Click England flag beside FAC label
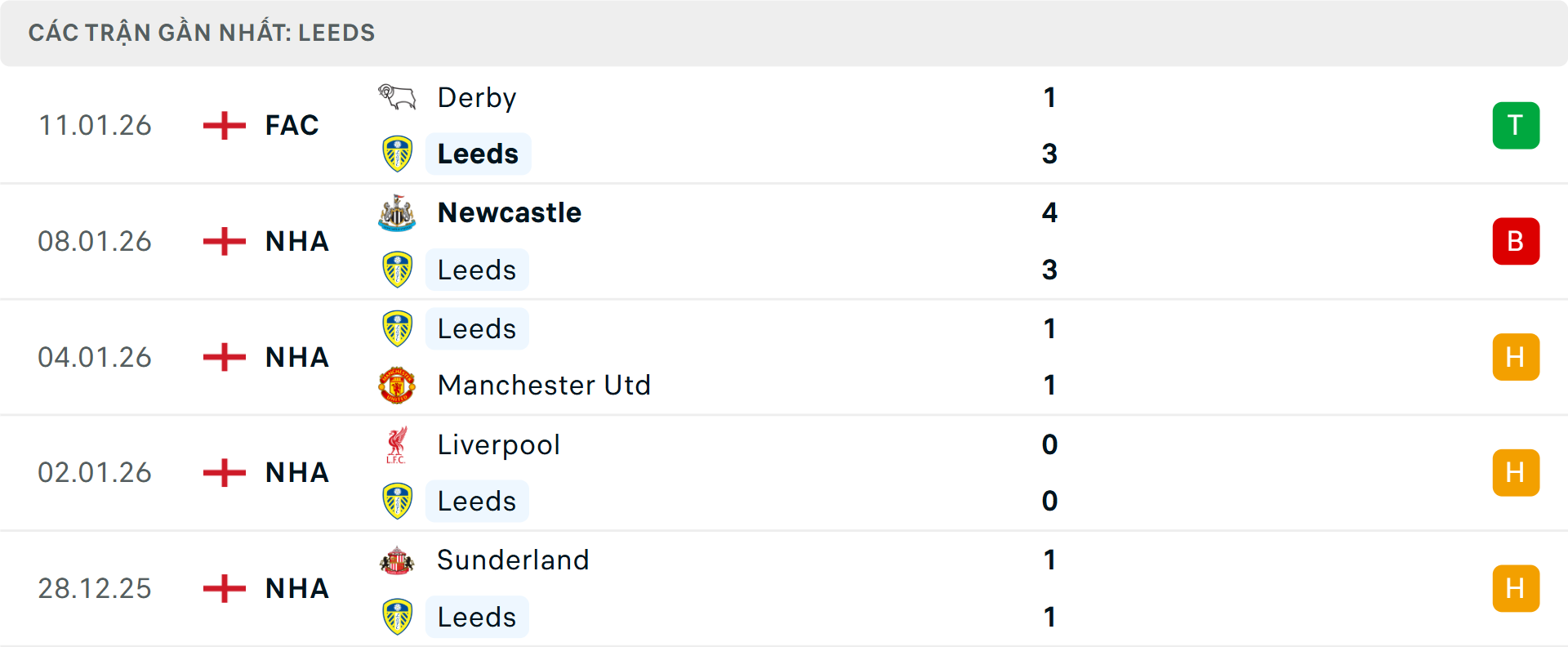Viewport: 1568px width, 647px height. click(224, 126)
